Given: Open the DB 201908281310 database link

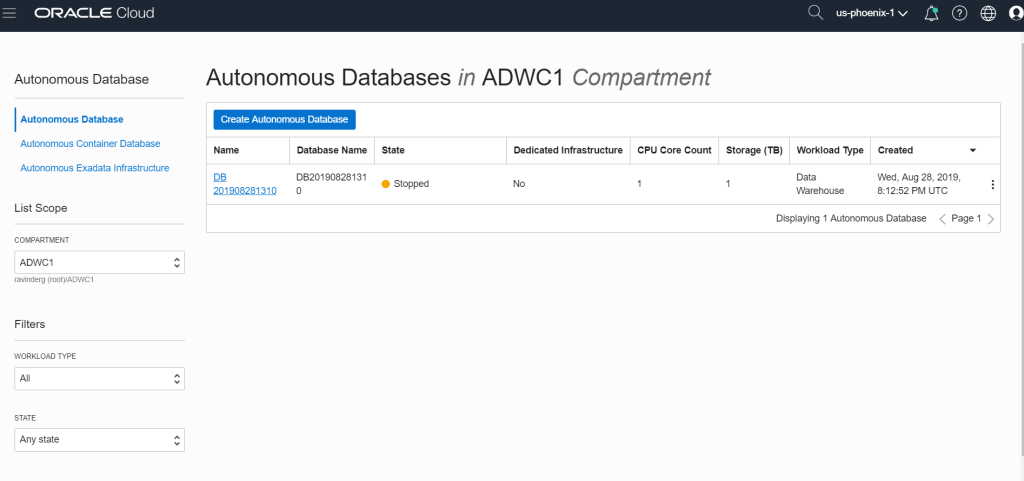Looking at the screenshot, I should point(244,184).
